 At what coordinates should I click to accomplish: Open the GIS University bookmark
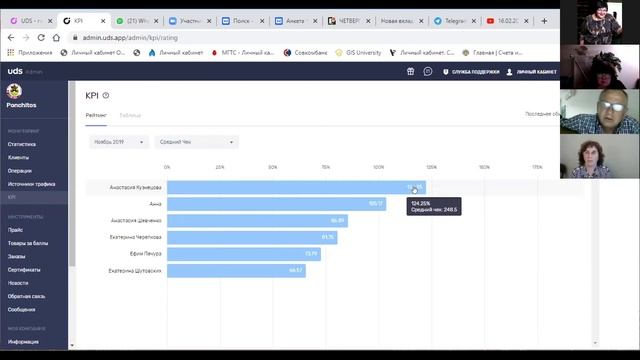coord(358,53)
